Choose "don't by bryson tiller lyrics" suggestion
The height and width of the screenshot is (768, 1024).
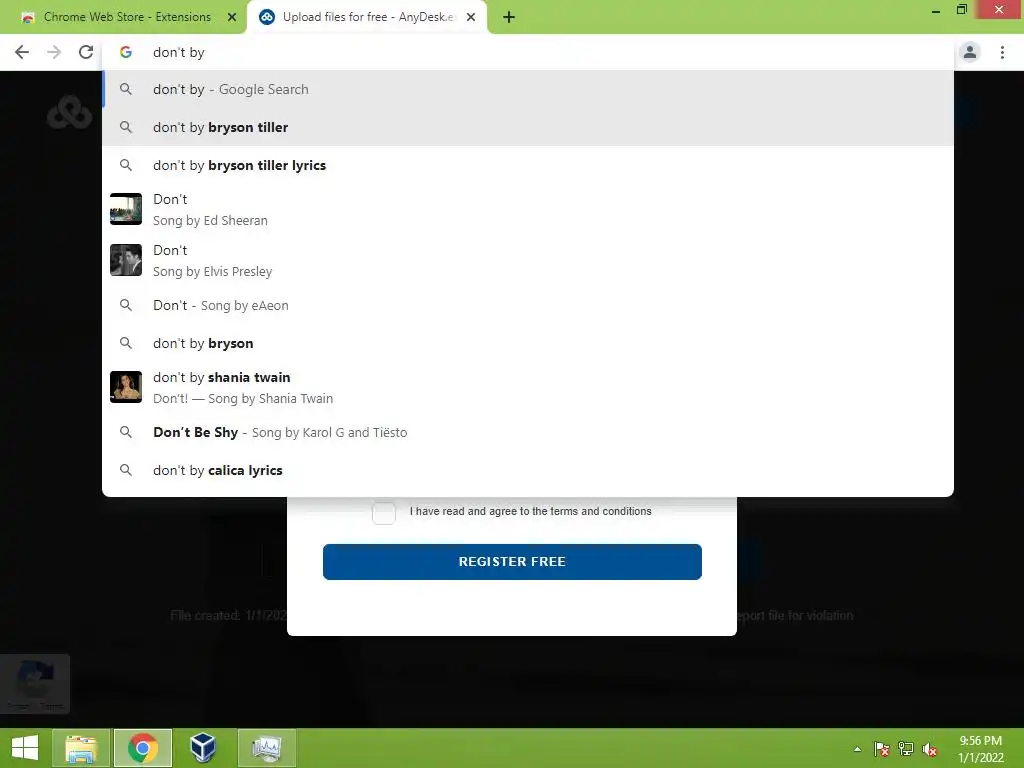528,165
